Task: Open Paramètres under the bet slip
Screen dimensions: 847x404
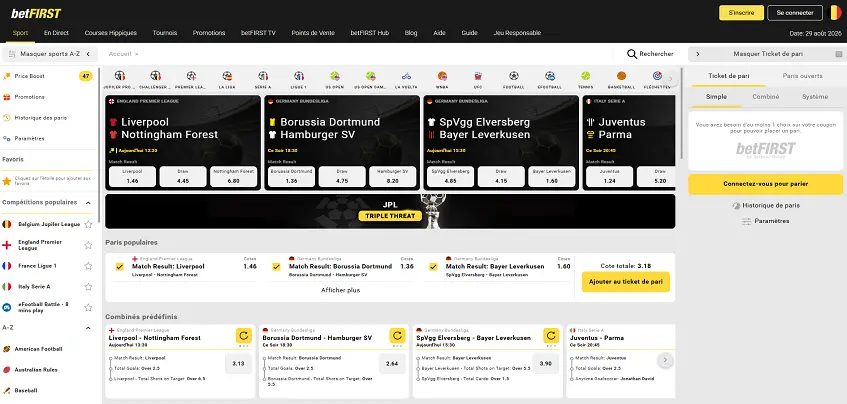Action: point(765,221)
